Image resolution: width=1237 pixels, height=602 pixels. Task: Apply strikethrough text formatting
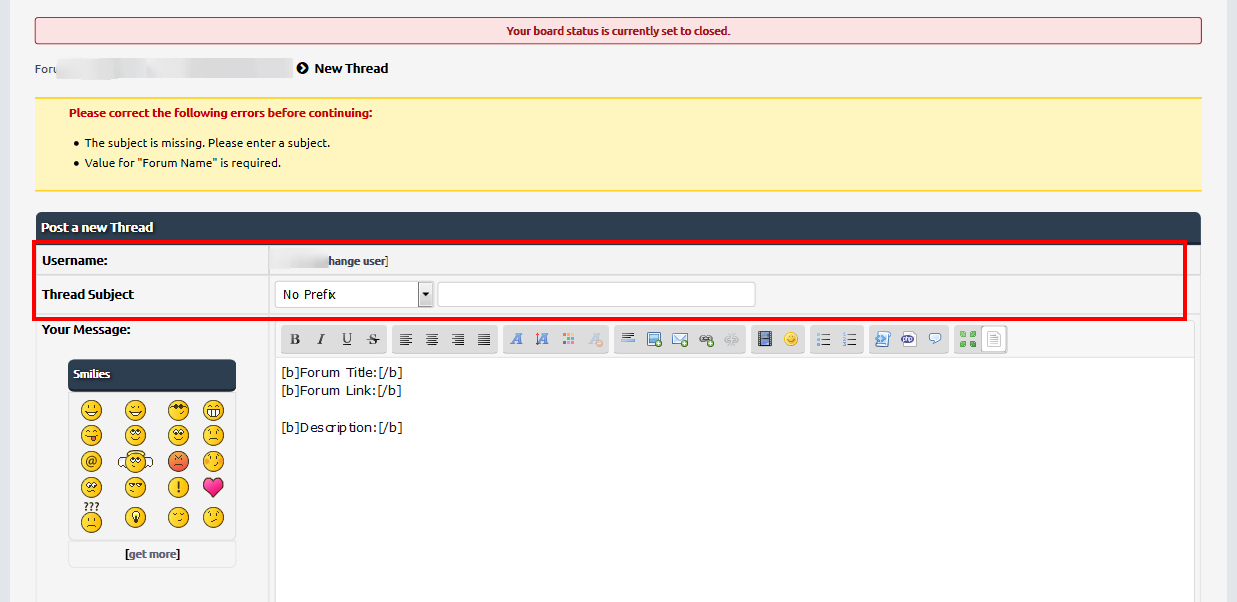[373, 340]
